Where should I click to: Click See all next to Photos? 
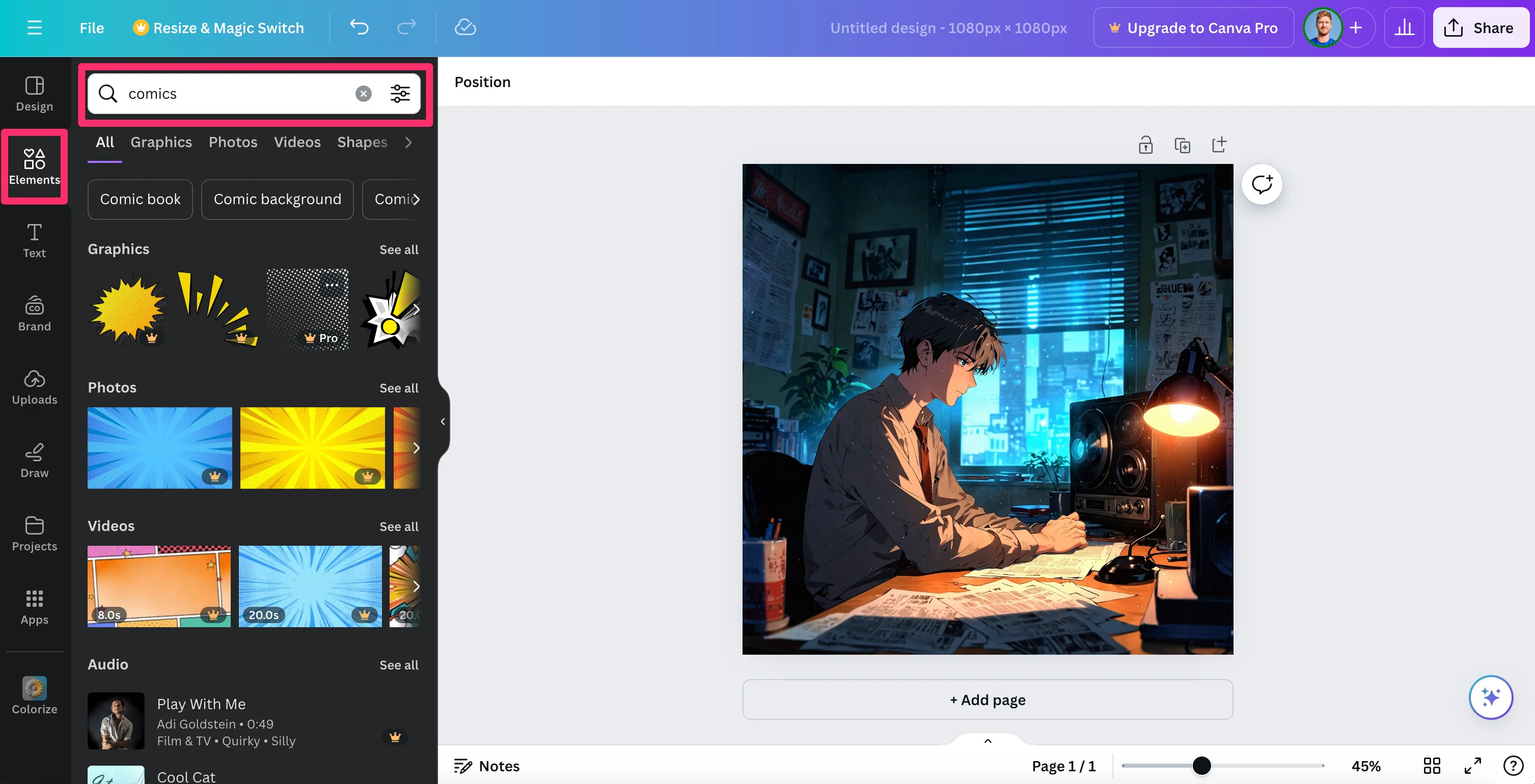(x=399, y=388)
